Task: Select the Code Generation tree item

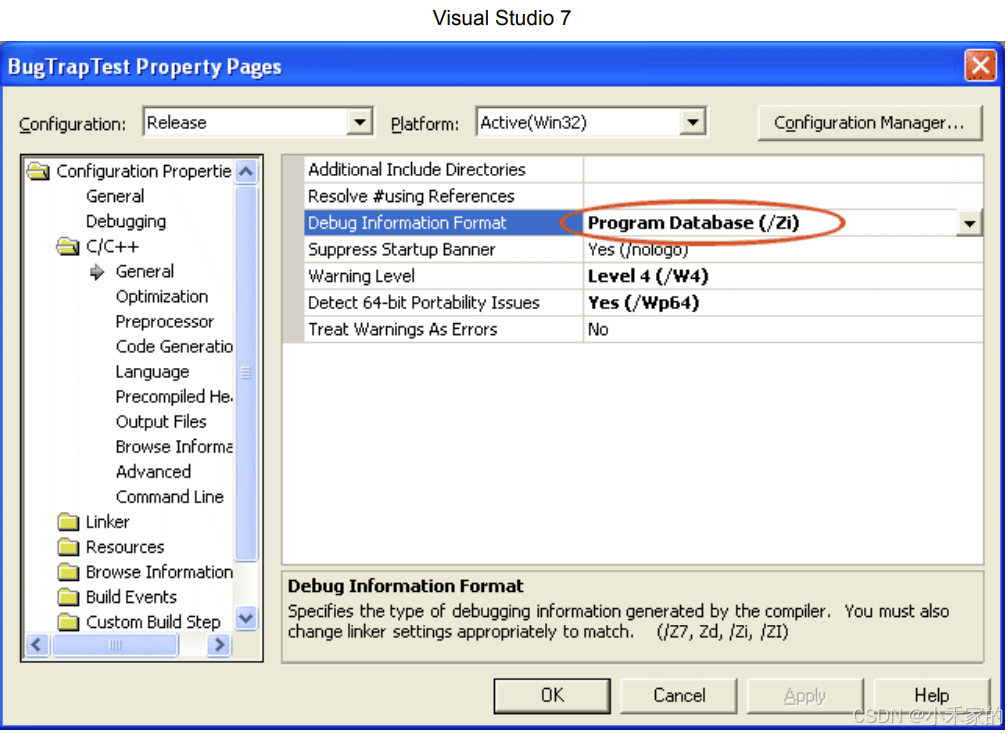Action: tap(174, 346)
